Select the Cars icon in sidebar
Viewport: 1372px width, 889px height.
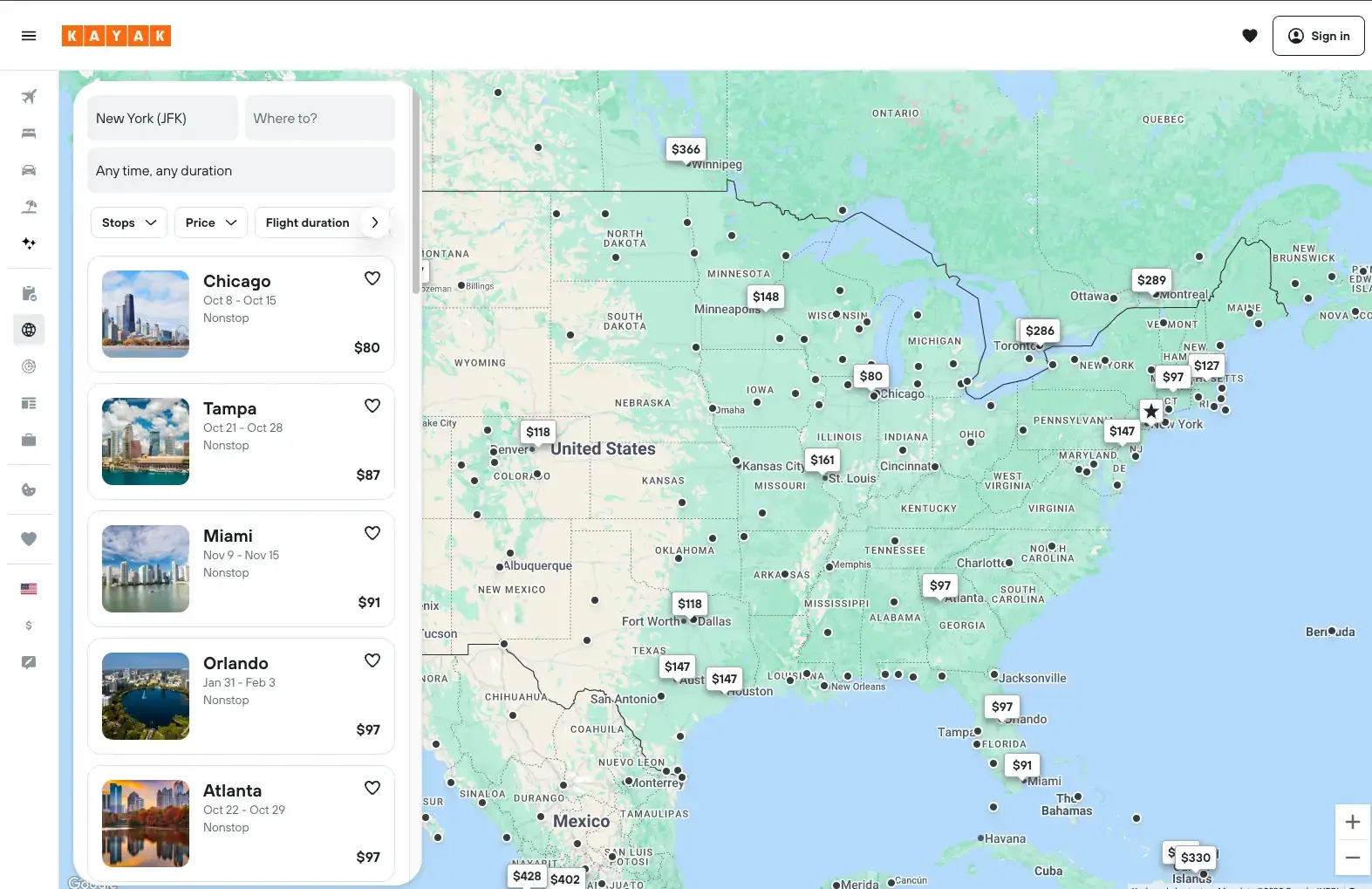pos(29,170)
